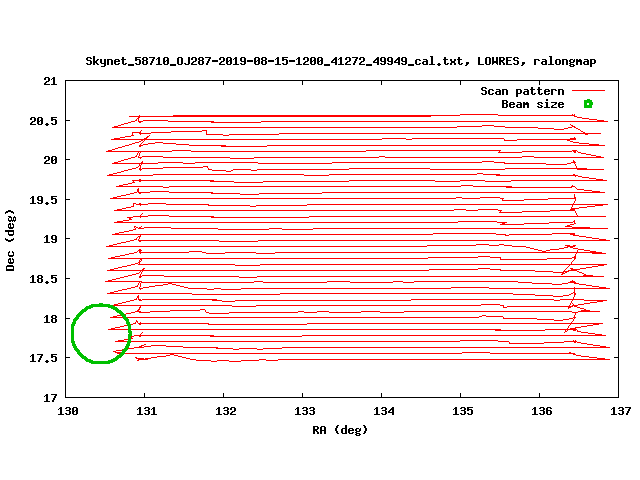Image resolution: width=640 pixels, height=480 pixels.
Task: Click the y-axis tick label 20
Action: [51, 160]
